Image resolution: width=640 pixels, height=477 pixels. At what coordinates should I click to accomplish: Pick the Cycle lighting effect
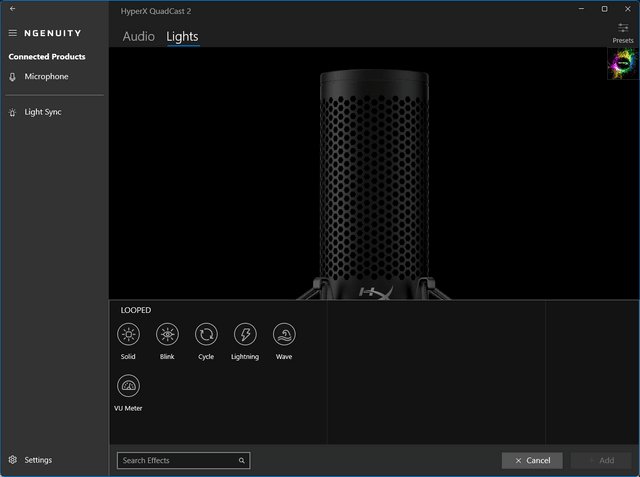pyautogui.click(x=206, y=334)
